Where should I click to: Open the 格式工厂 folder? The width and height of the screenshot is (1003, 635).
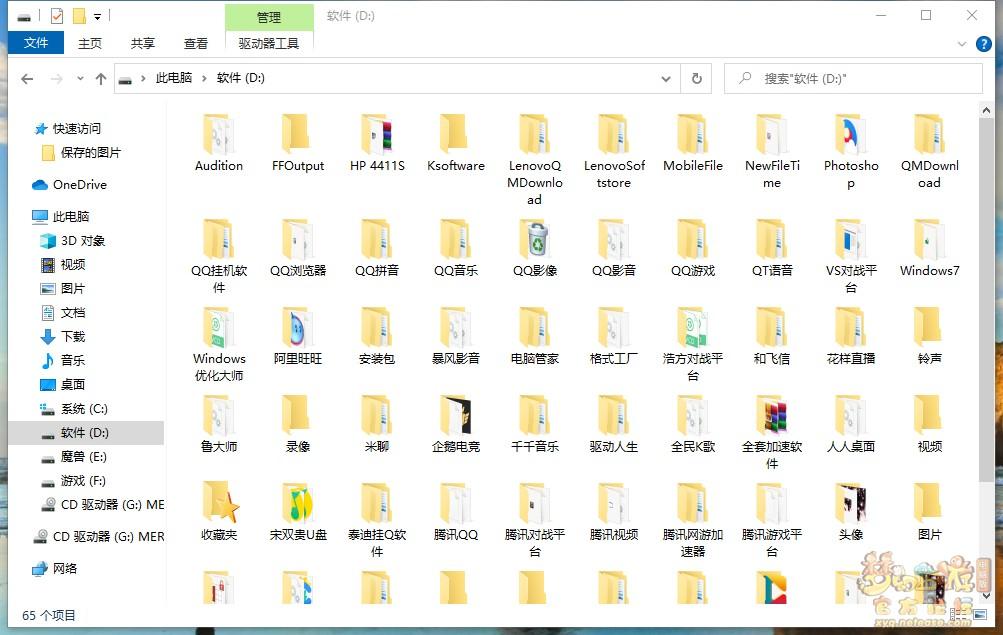(x=614, y=336)
